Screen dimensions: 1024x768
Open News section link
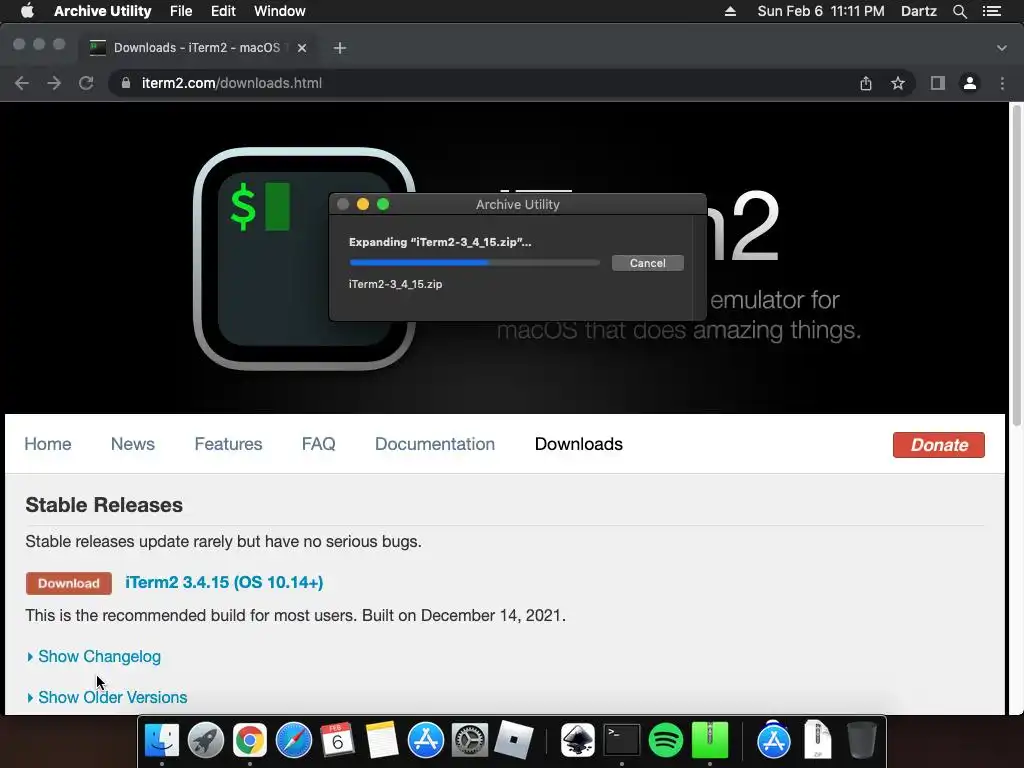tap(133, 444)
